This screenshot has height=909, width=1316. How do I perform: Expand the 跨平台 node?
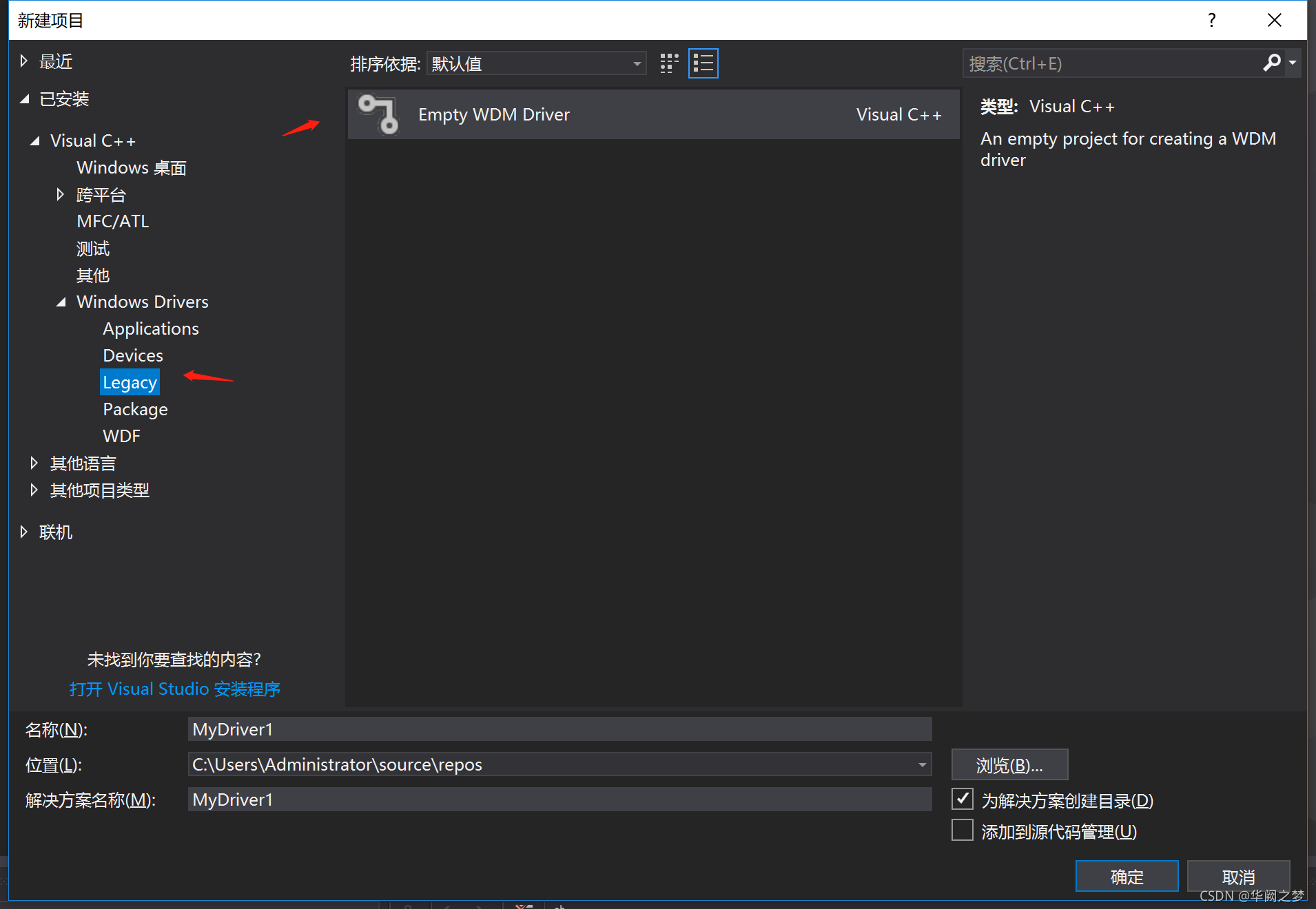tap(61, 194)
